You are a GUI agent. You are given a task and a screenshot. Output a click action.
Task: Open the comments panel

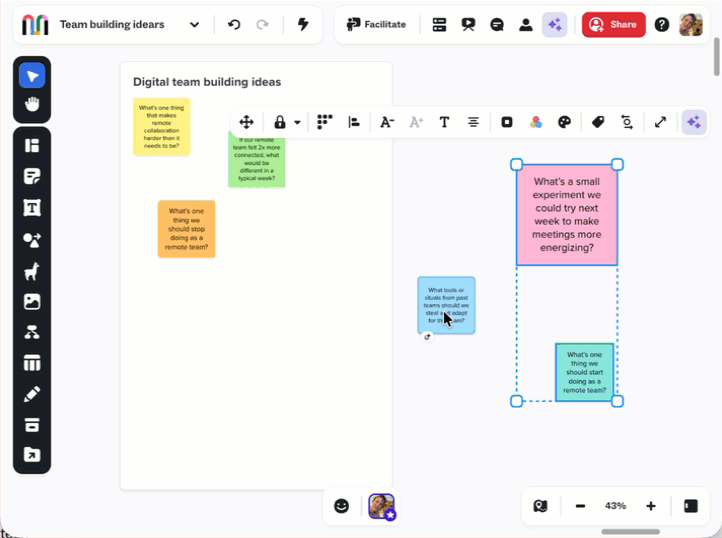[497, 24]
